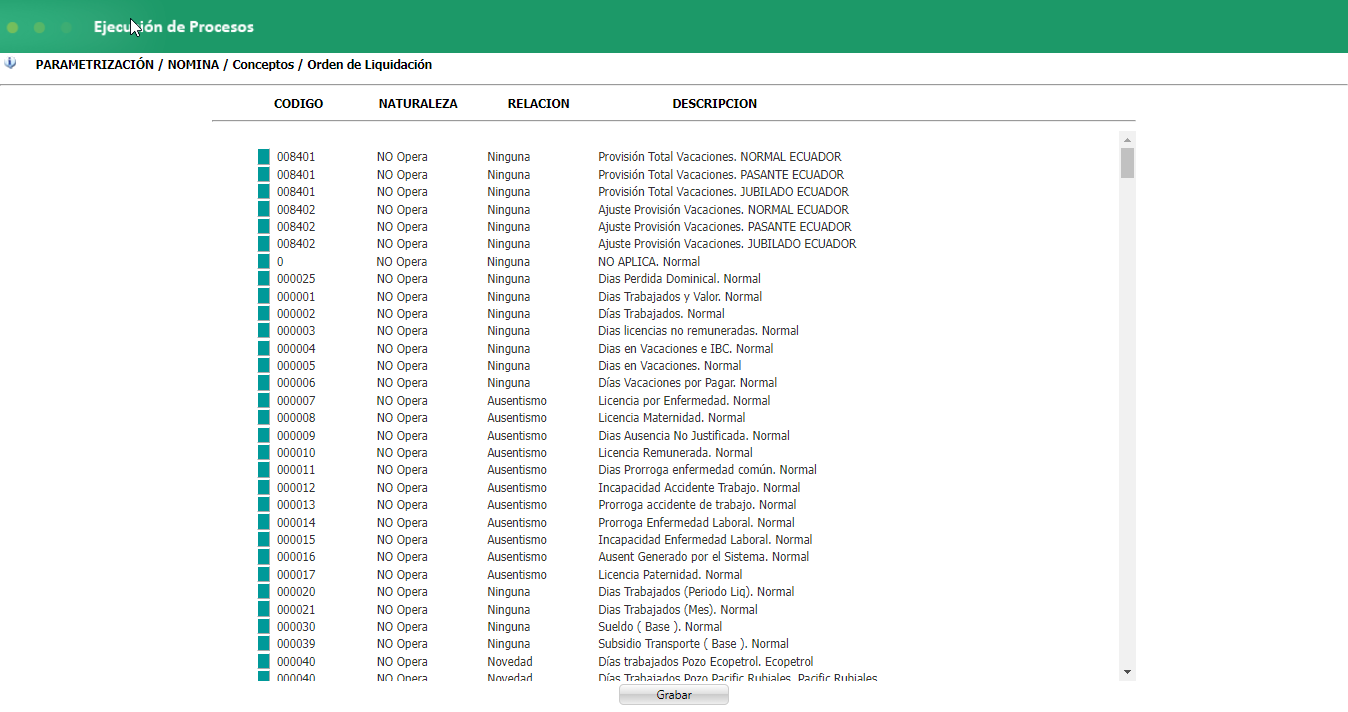The width and height of the screenshot is (1348, 712).
Task: Pick the teal square of Dias Prorroga enfermedad común
Action: (x=264, y=470)
